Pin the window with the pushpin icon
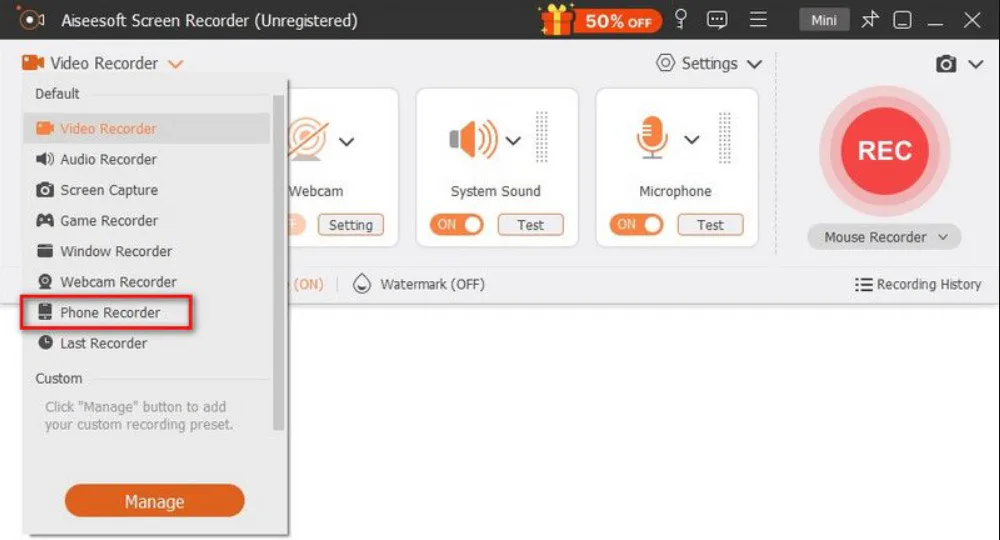Screen dimensions: 1000x540 click(x=869, y=20)
